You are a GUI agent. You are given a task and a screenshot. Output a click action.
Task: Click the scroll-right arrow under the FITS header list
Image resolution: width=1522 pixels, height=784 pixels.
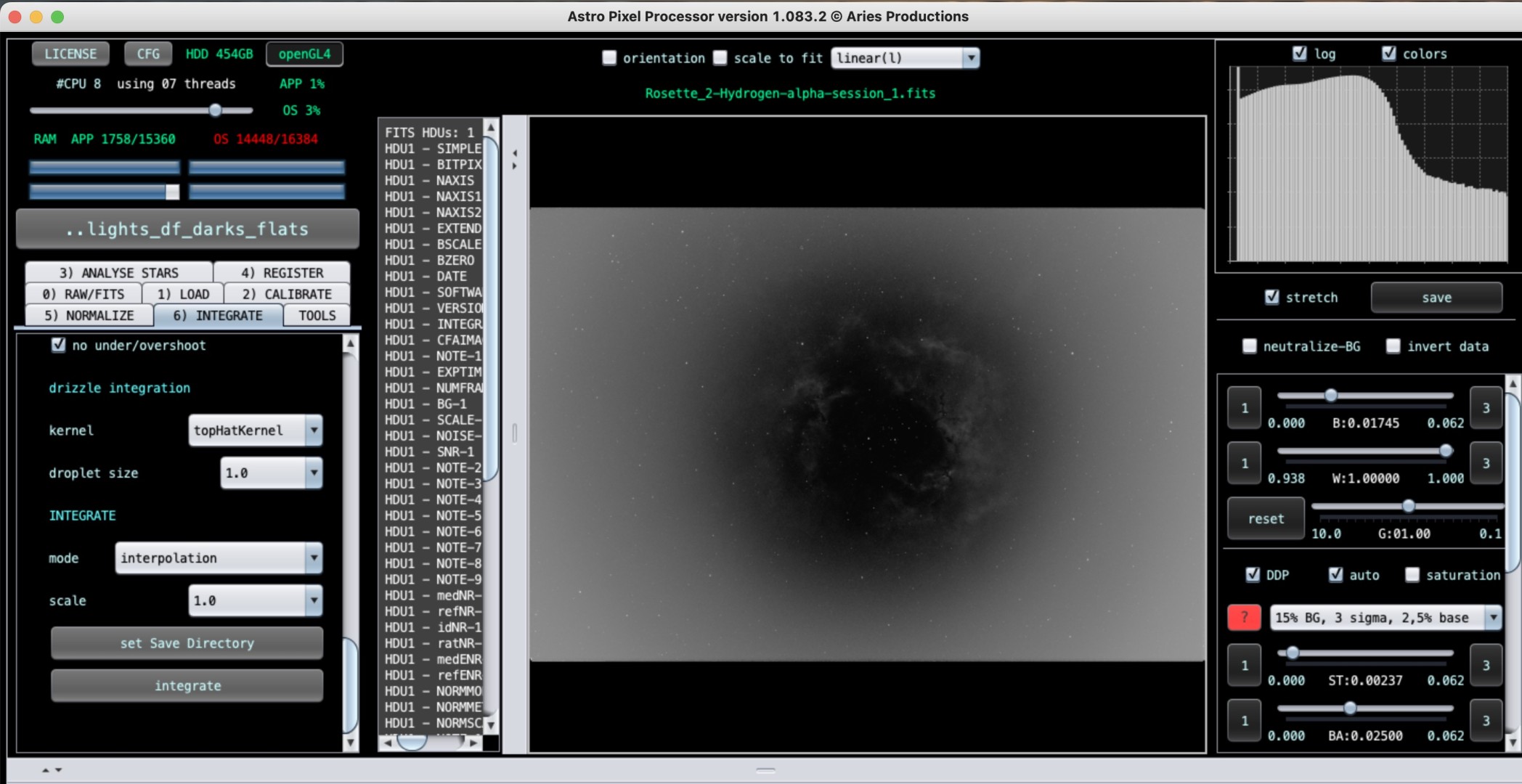pyautogui.click(x=473, y=743)
